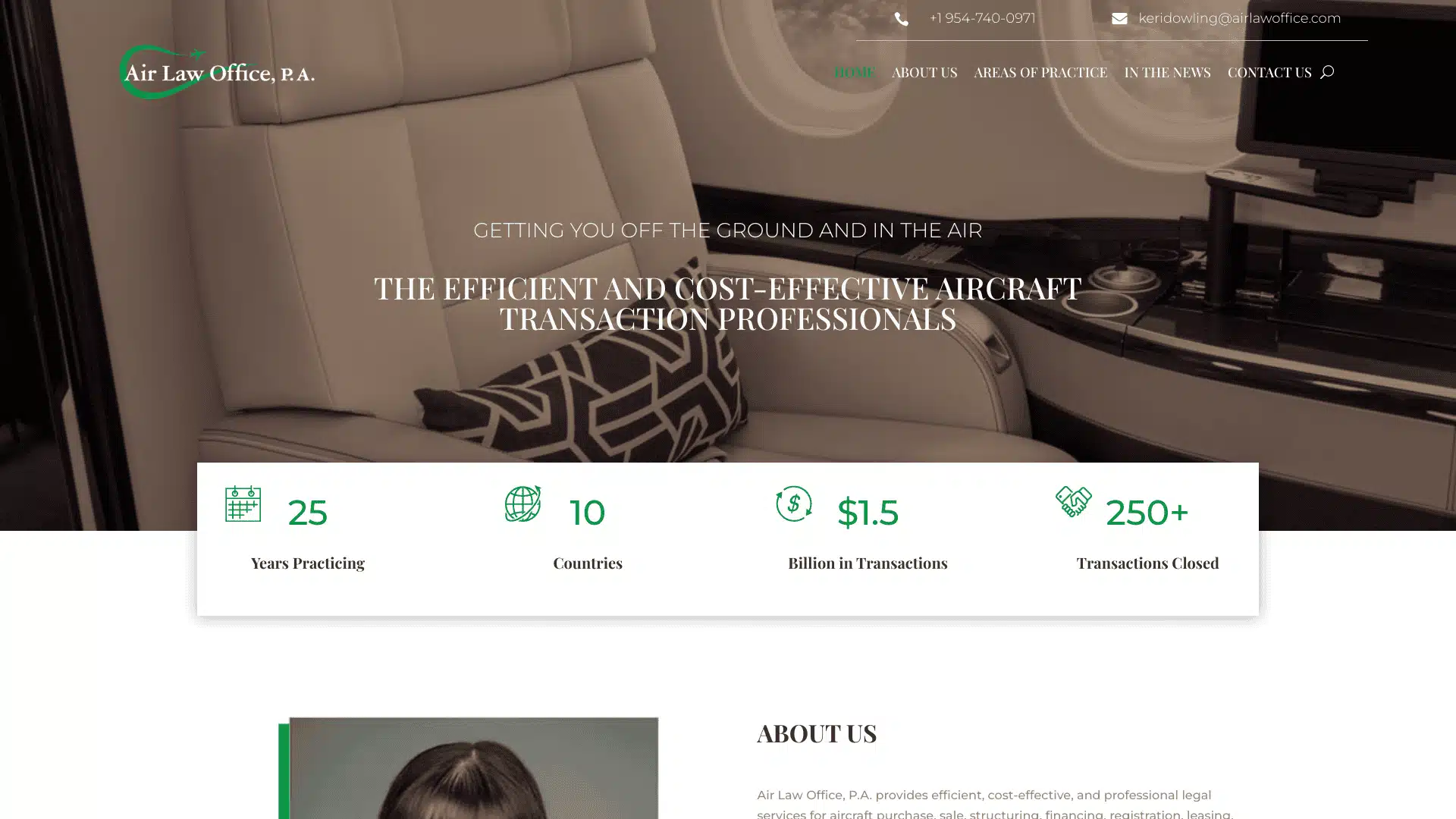
Task: Open IN THE NEWS menu item
Action: coord(1167,72)
